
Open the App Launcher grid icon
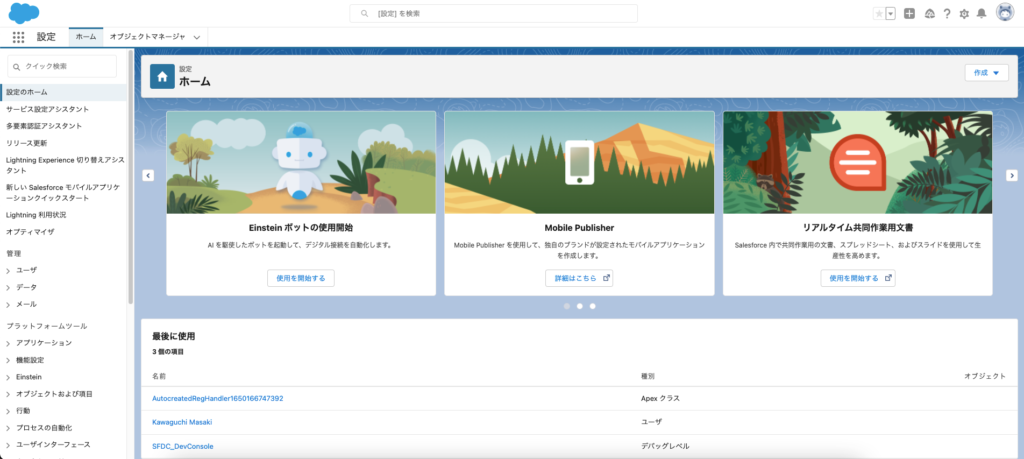tap(18, 37)
